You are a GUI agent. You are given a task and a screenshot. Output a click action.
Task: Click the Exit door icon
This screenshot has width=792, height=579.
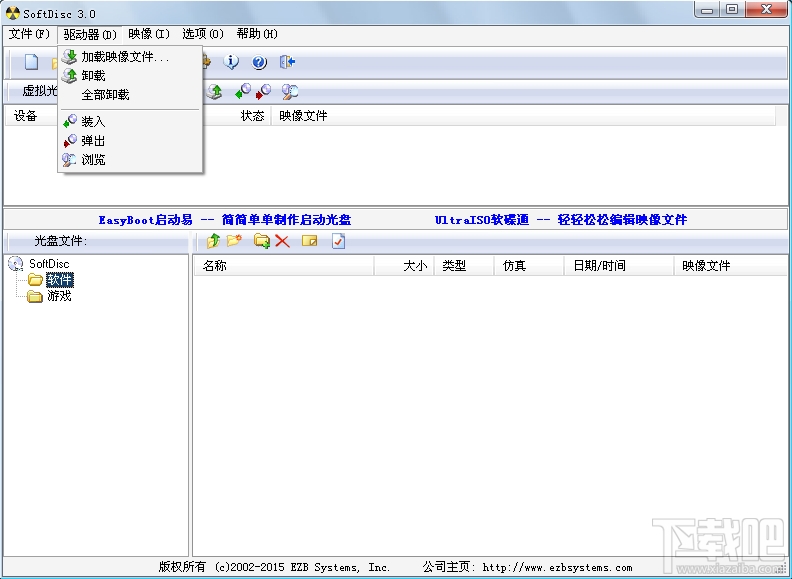(287, 62)
